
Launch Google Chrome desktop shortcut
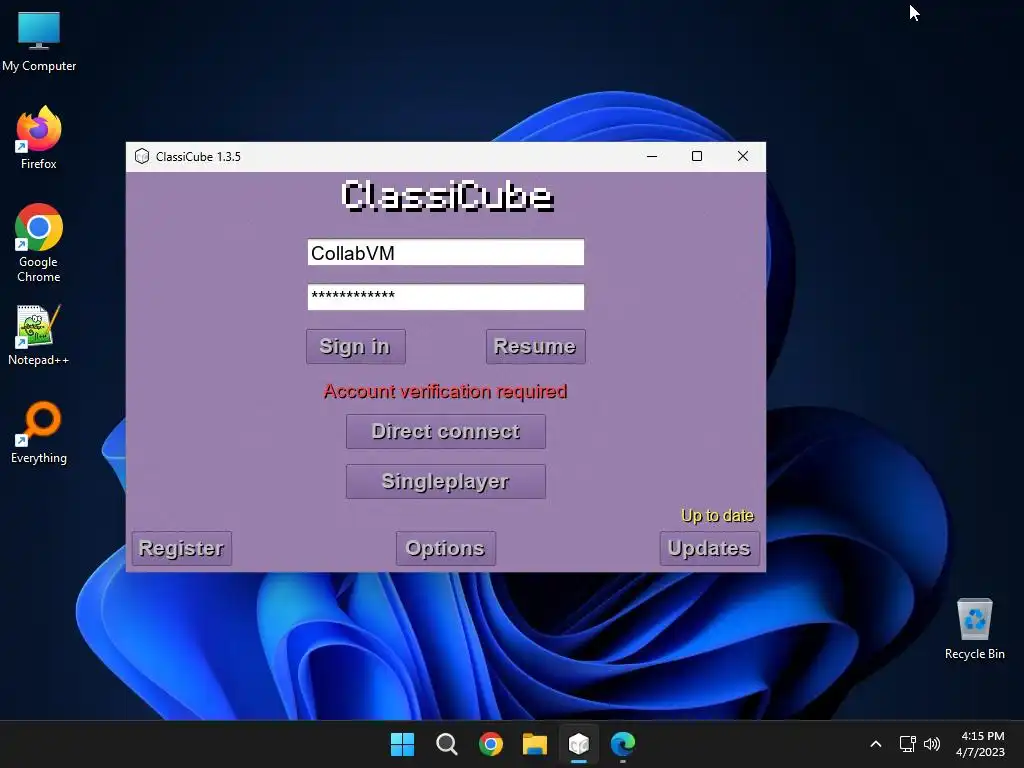39,243
